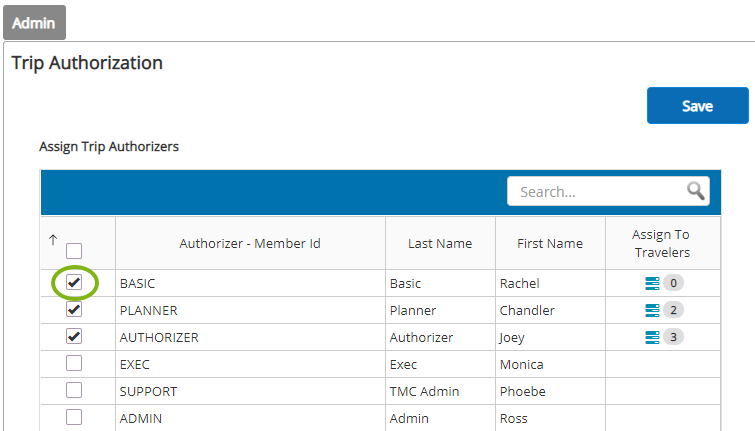Check the EXEC authorizer checkbox
The height and width of the screenshot is (431, 755).
click(x=74, y=363)
